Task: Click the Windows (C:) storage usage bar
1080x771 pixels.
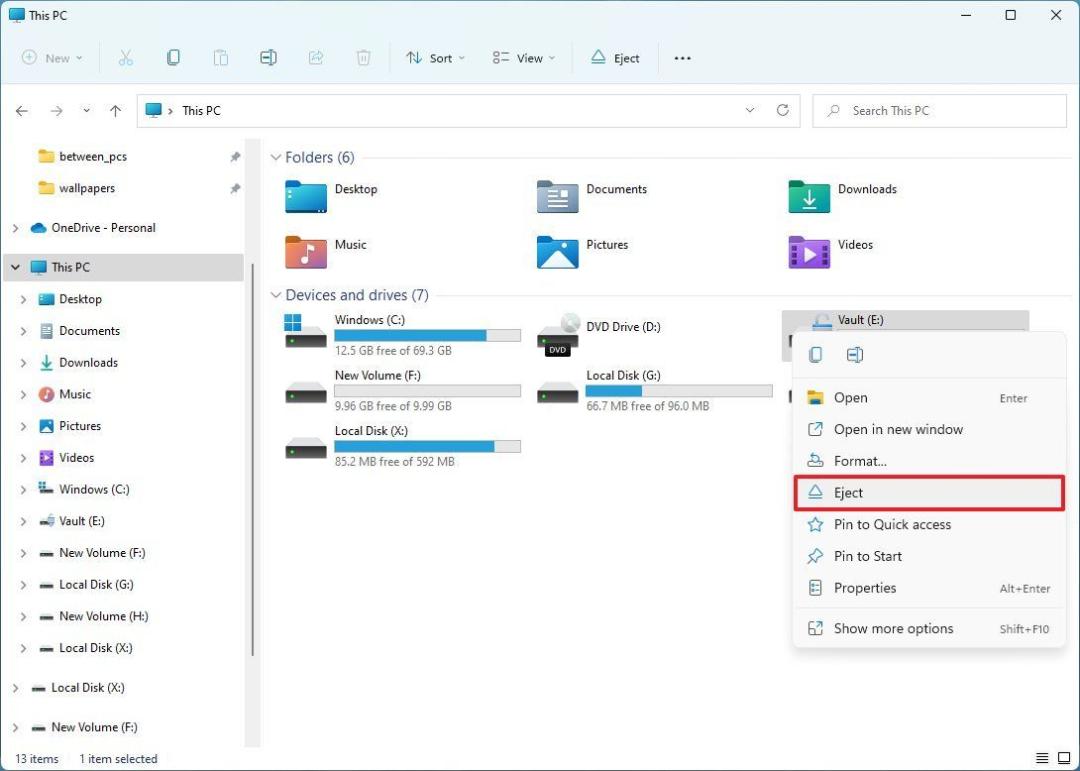Action: point(427,336)
